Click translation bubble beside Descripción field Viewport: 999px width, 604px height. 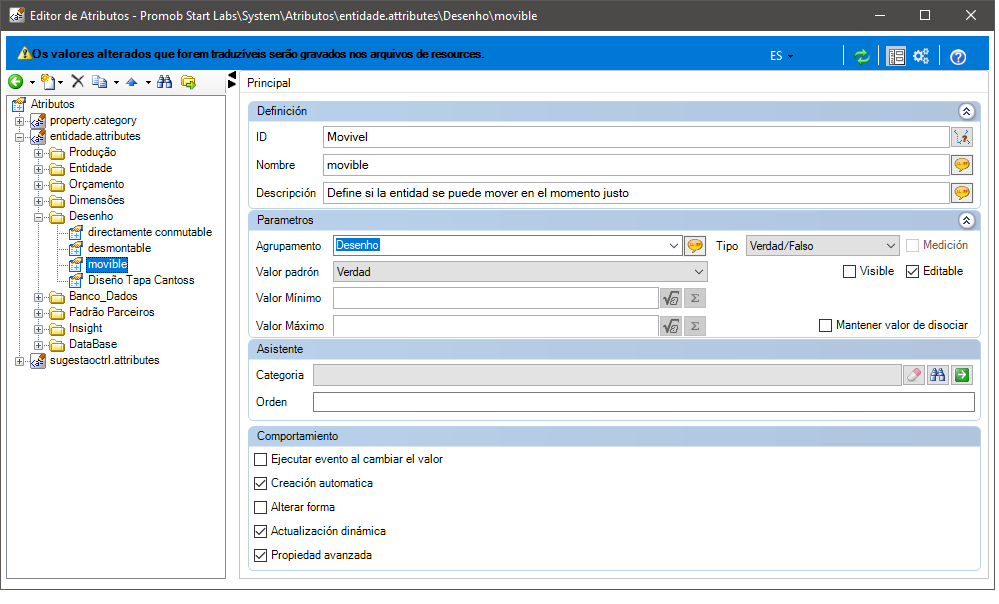962,192
